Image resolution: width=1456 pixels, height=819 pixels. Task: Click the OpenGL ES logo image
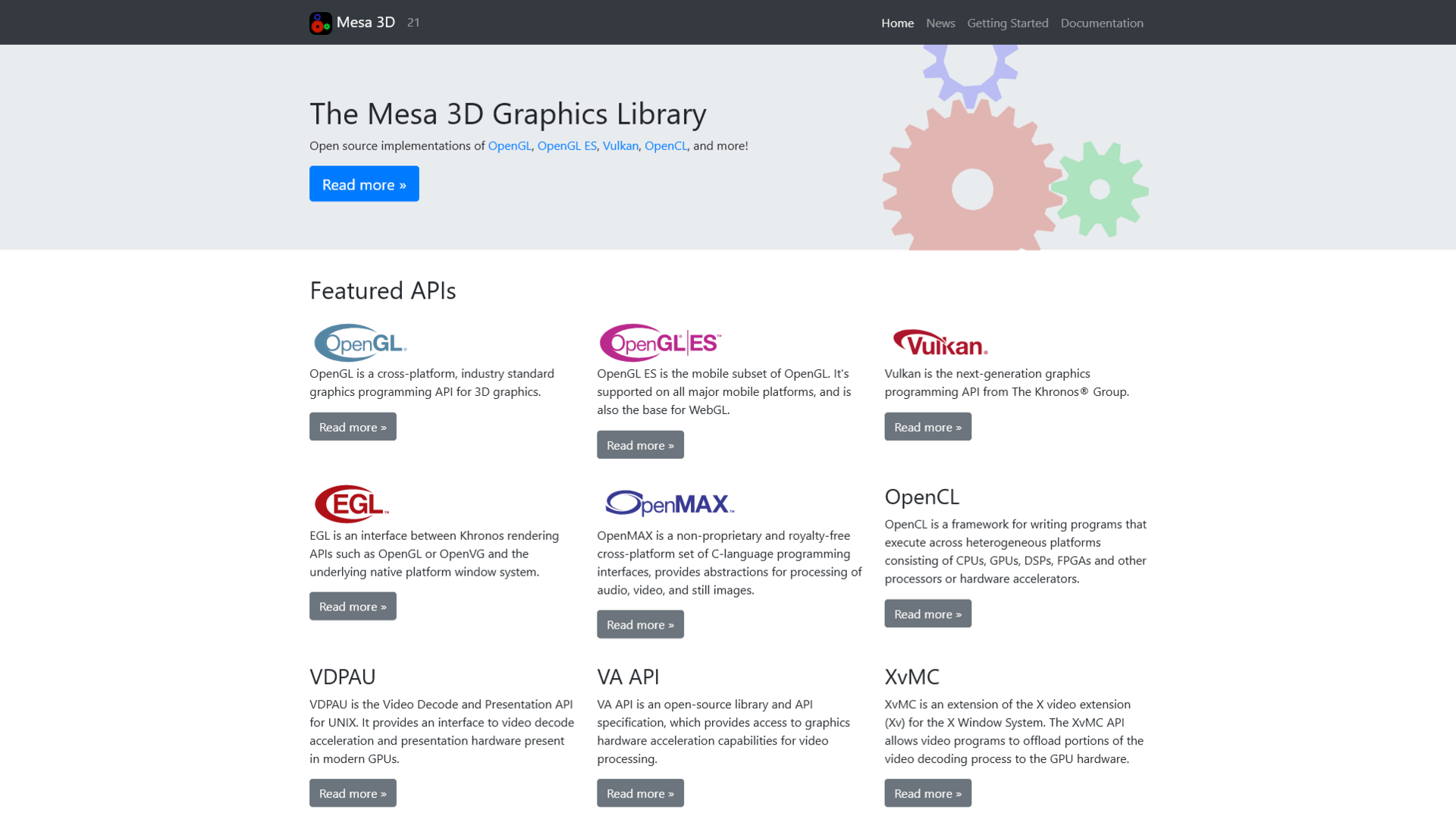(x=660, y=343)
